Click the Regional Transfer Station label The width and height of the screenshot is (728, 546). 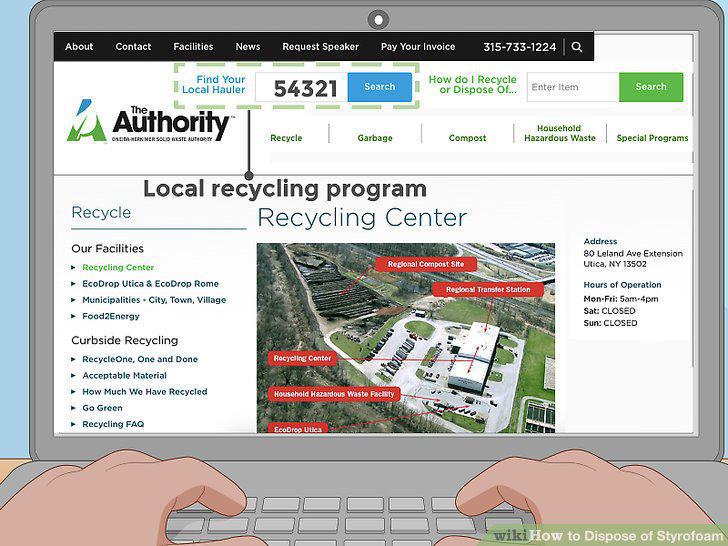488,290
